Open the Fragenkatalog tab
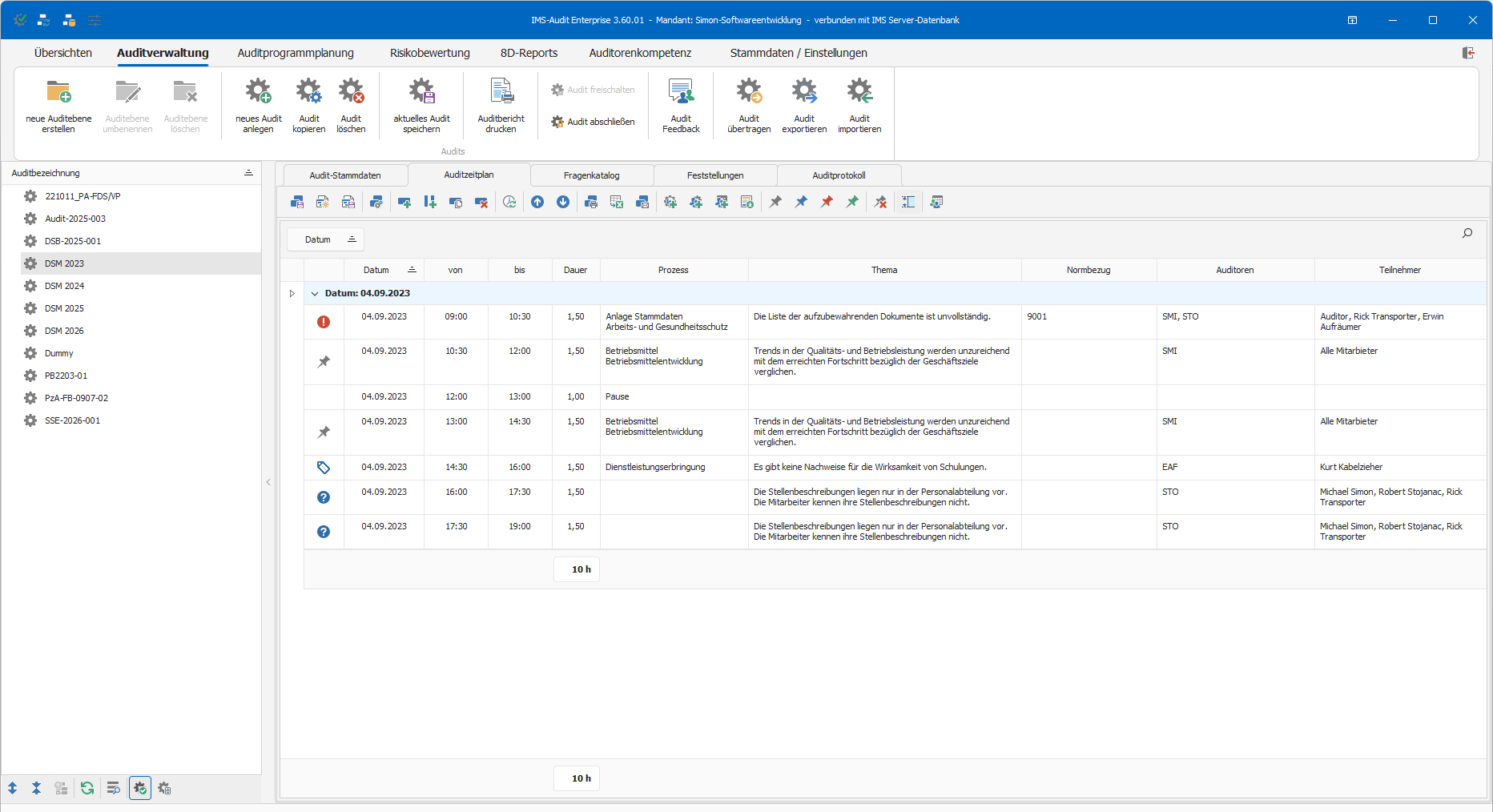The height and width of the screenshot is (812, 1493). (x=592, y=175)
